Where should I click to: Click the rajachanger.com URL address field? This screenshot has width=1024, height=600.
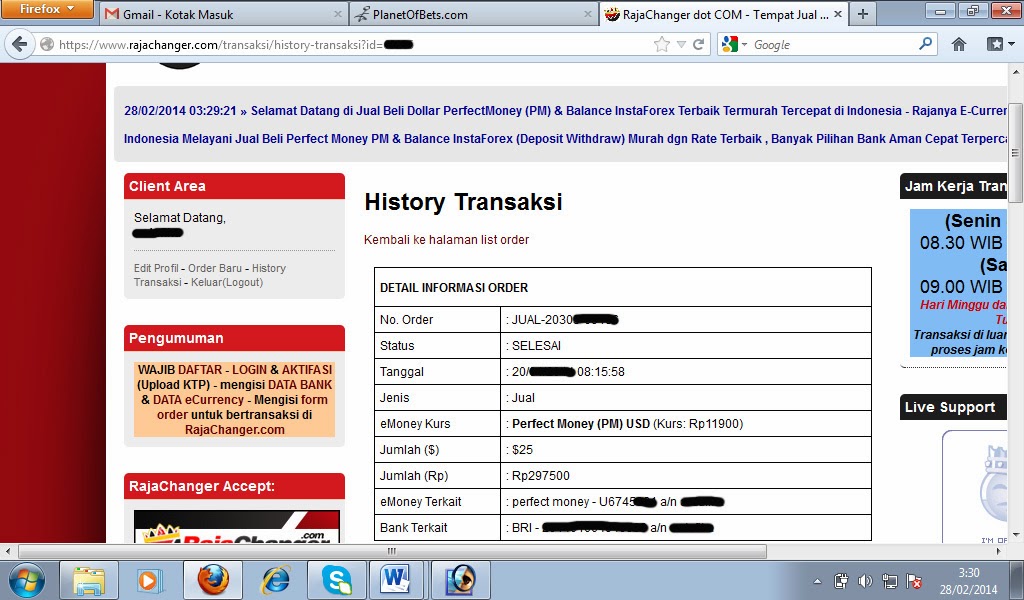pos(353,44)
